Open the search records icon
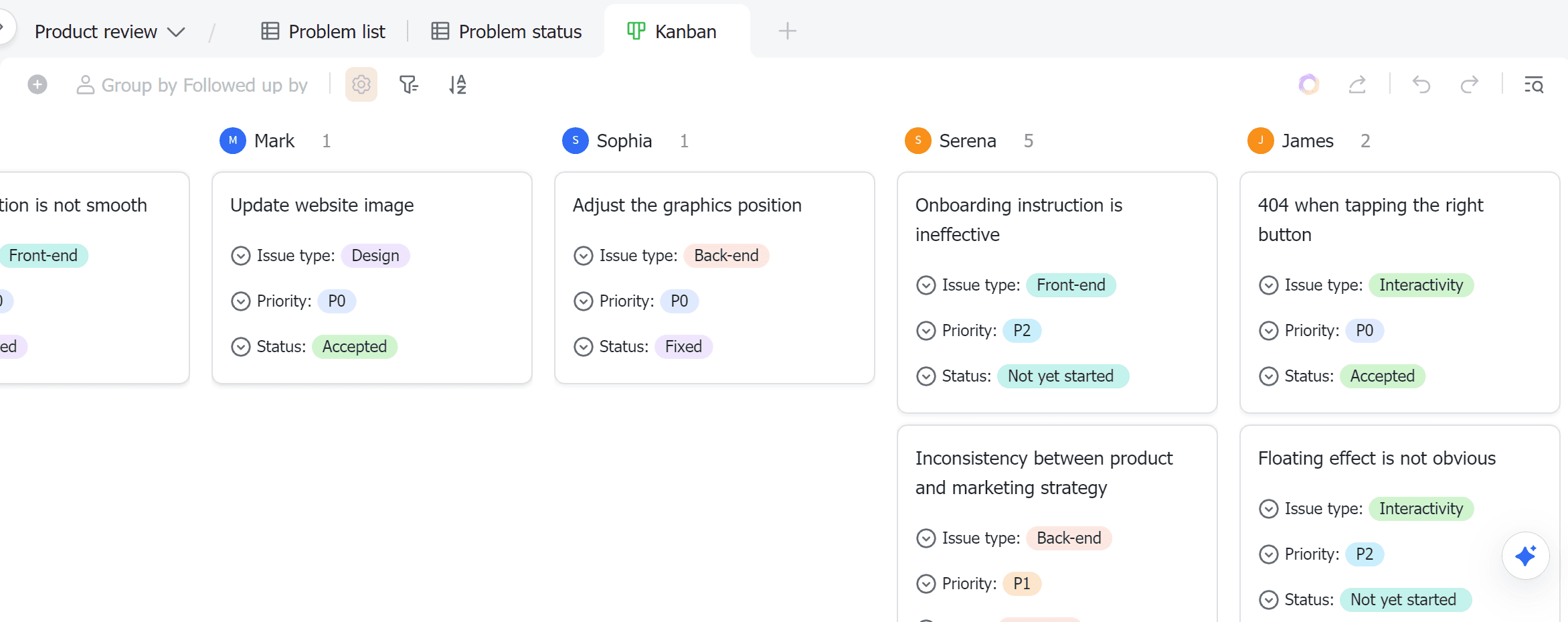 pos(1533,85)
